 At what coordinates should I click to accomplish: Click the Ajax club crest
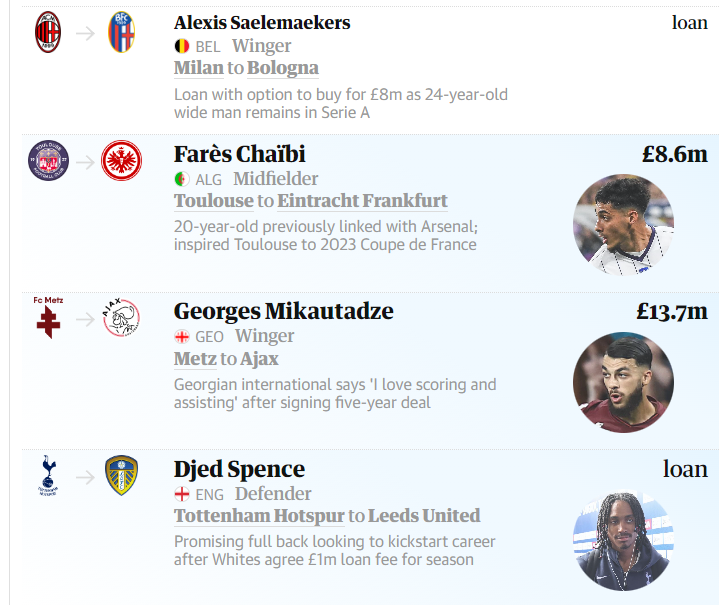(x=122, y=318)
